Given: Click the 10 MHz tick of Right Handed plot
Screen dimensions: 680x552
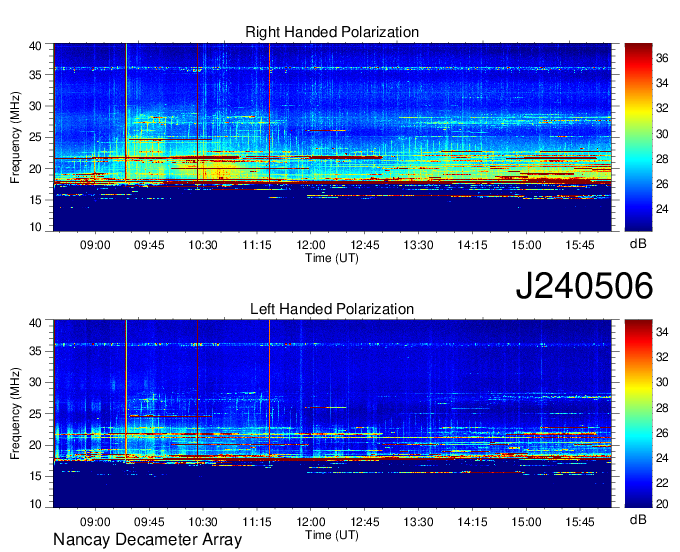Looking at the screenshot, I should tap(35, 227).
